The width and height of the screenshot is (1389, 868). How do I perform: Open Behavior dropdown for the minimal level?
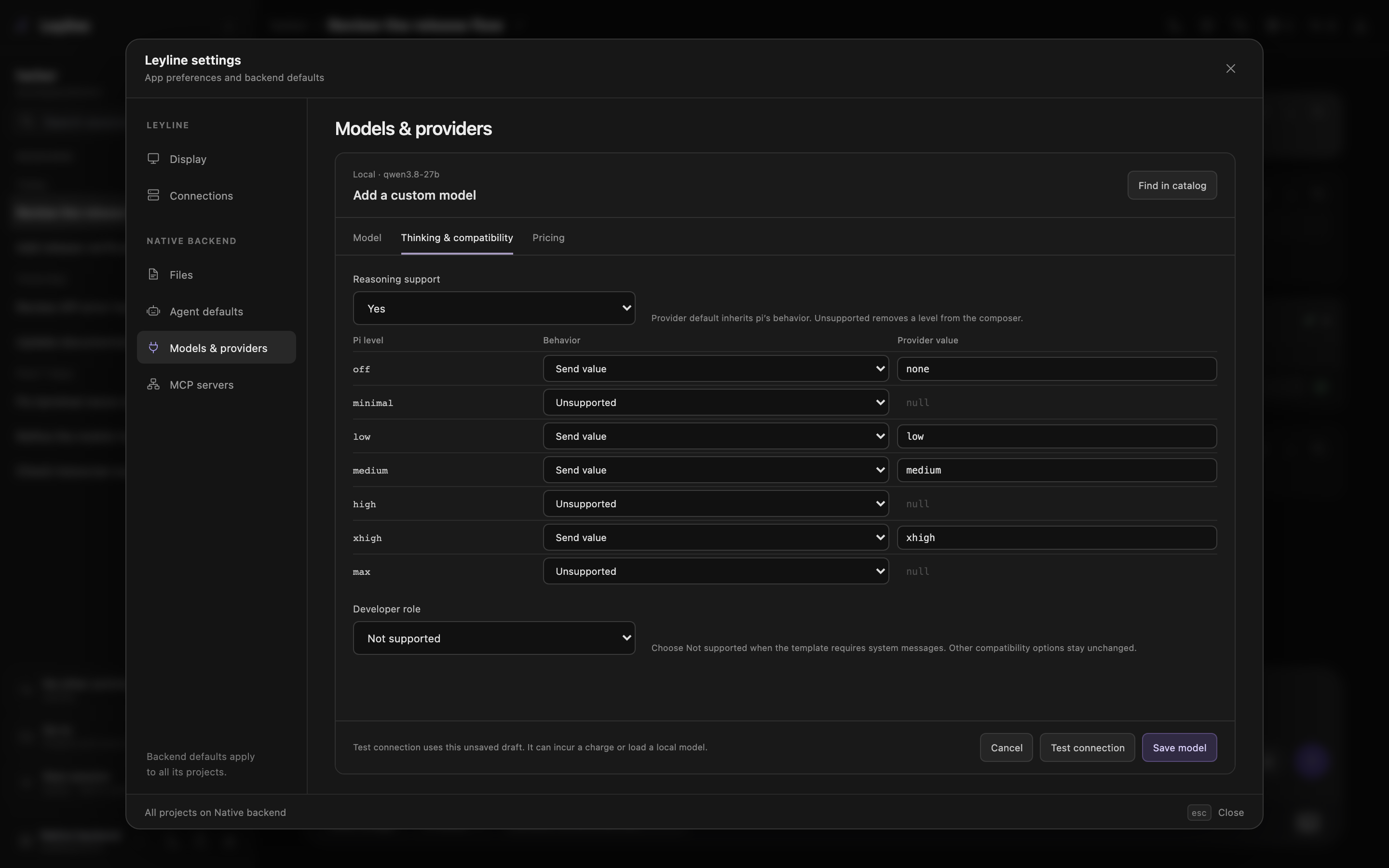pos(716,403)
